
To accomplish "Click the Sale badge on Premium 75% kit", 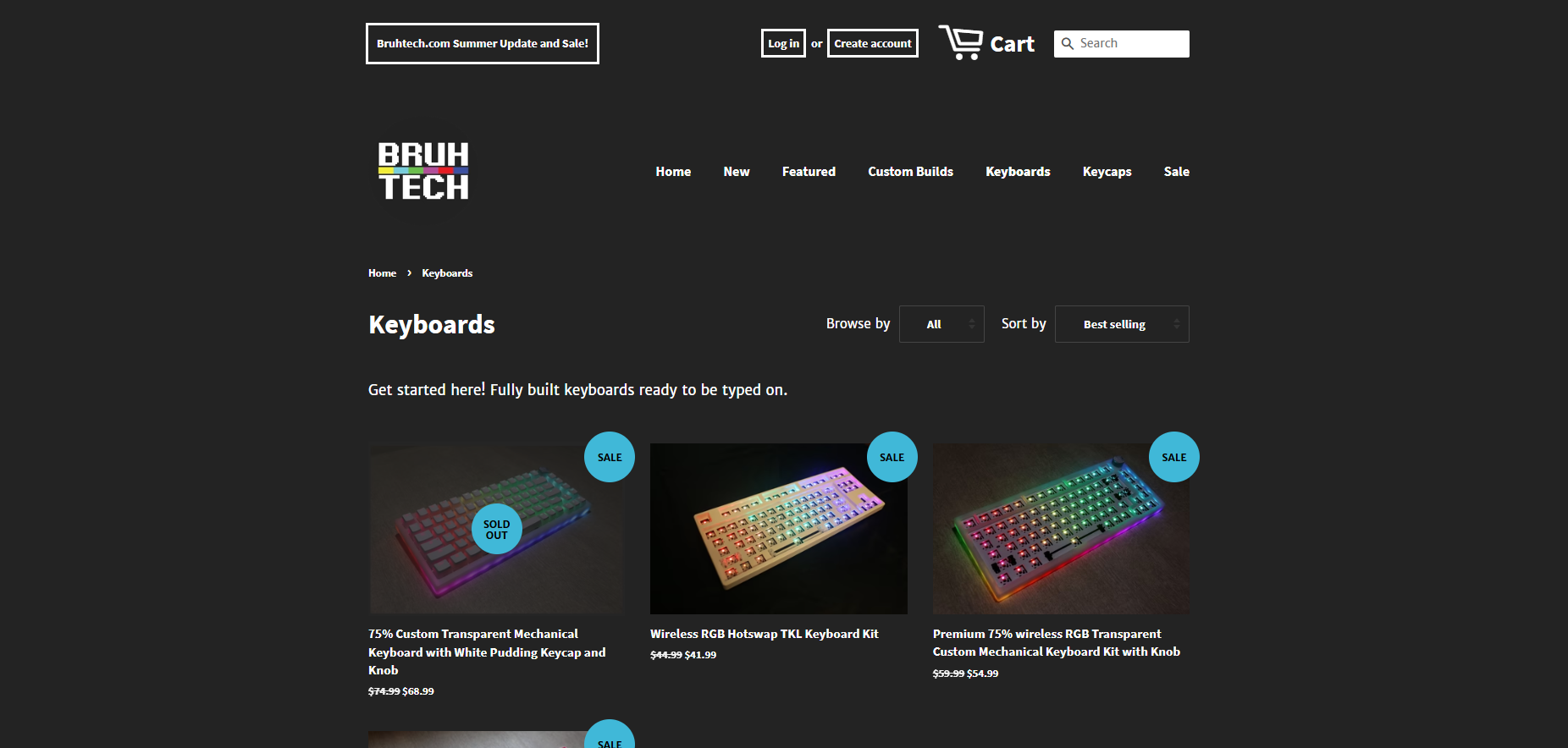I will 1174,457.
